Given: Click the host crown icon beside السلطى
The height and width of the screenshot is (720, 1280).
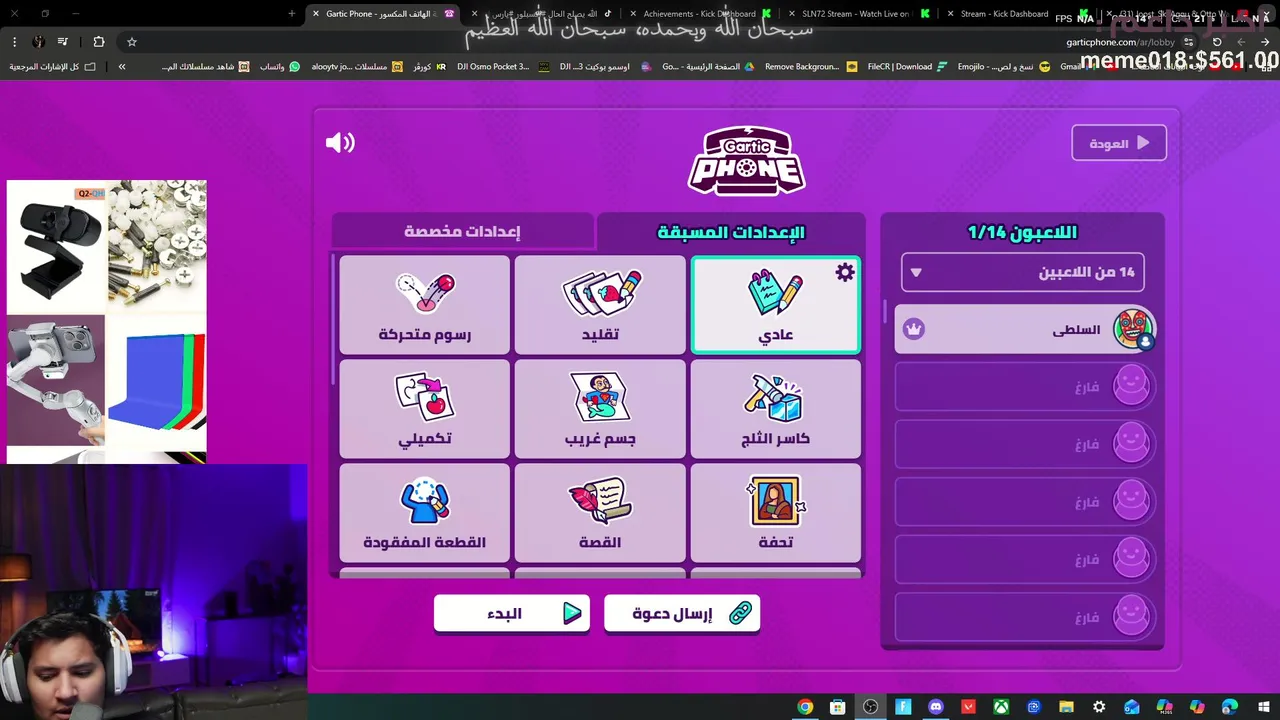Looking at the screenshot, I should (x=913, y=329).
